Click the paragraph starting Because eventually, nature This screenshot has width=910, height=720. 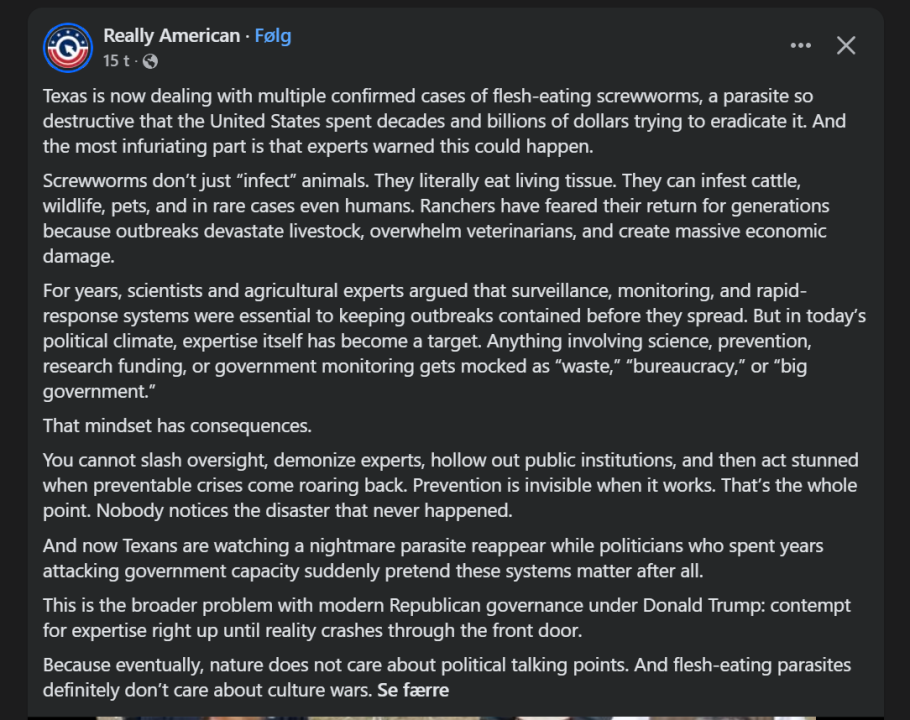447,677
